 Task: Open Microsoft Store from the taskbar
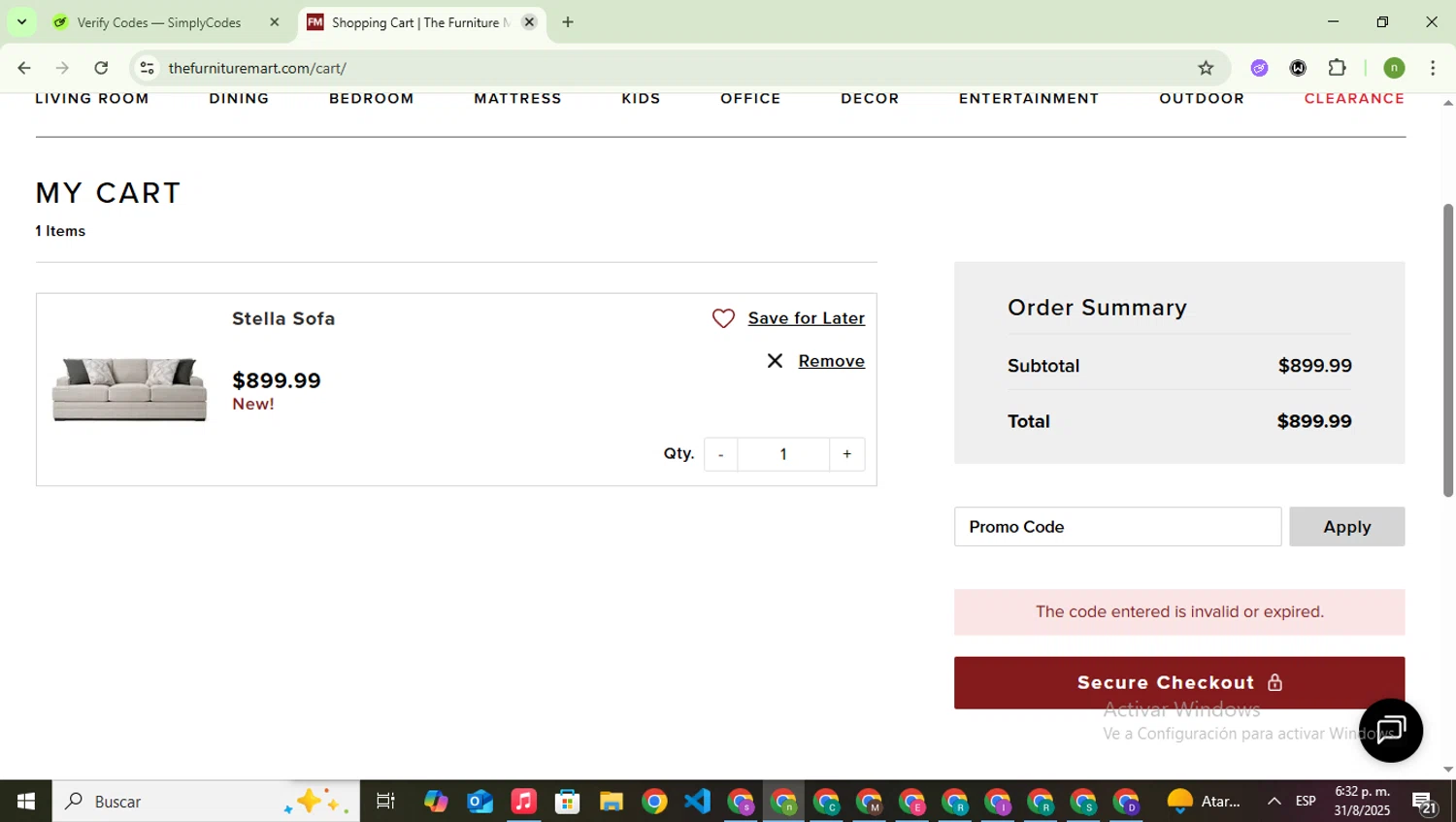click(567, 802)
